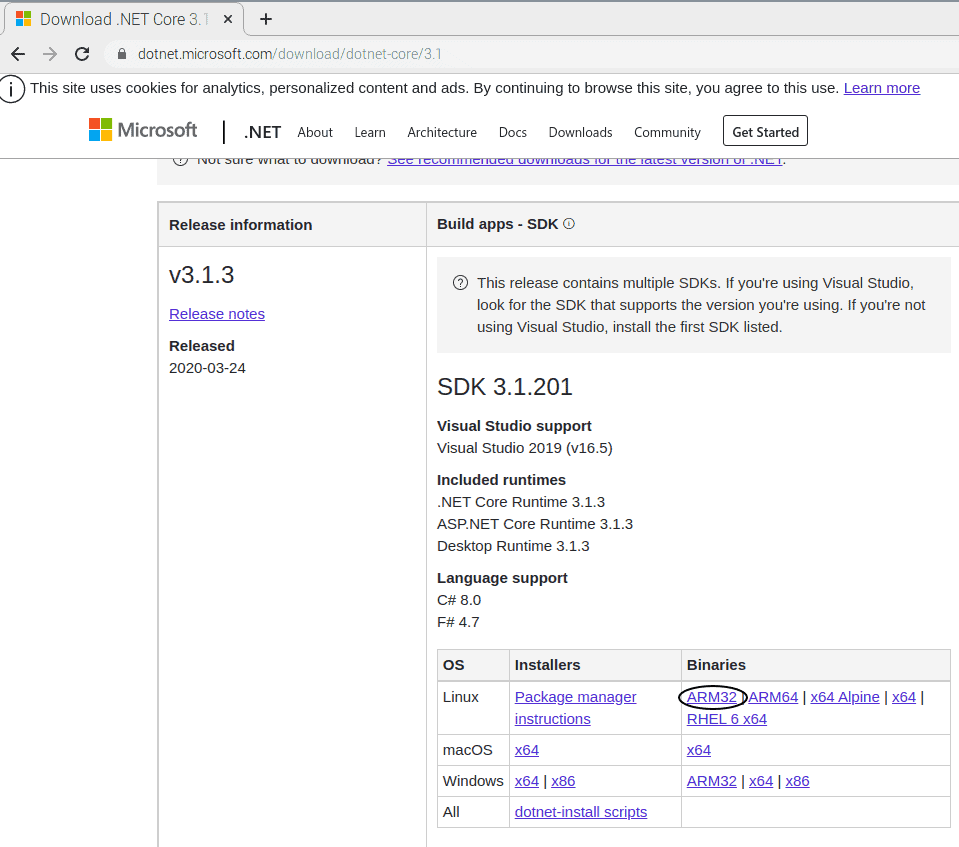Click the Microsoft logo
The width and height of the screenshot is (959, 847).
click(143, 130)
